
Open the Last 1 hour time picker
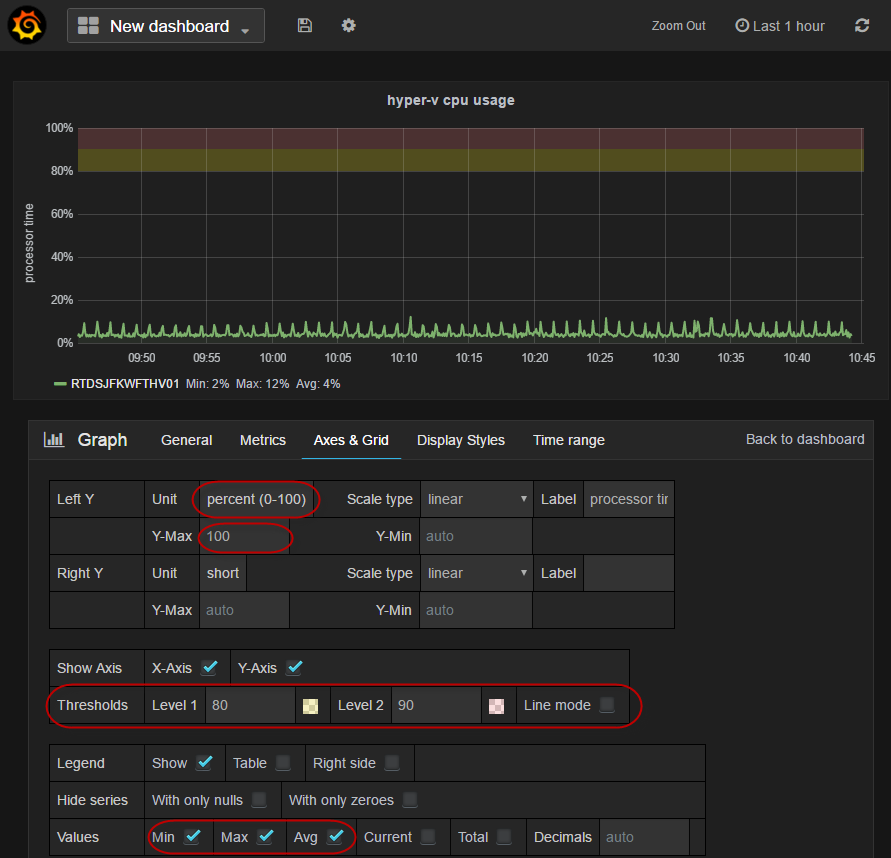click(x=780, y=26)
